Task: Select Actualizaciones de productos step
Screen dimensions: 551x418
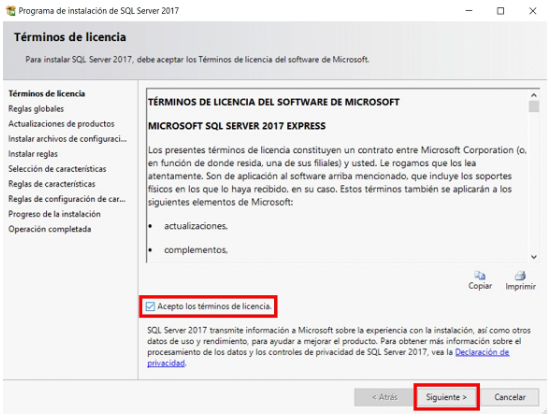Action: pos(61,124)
